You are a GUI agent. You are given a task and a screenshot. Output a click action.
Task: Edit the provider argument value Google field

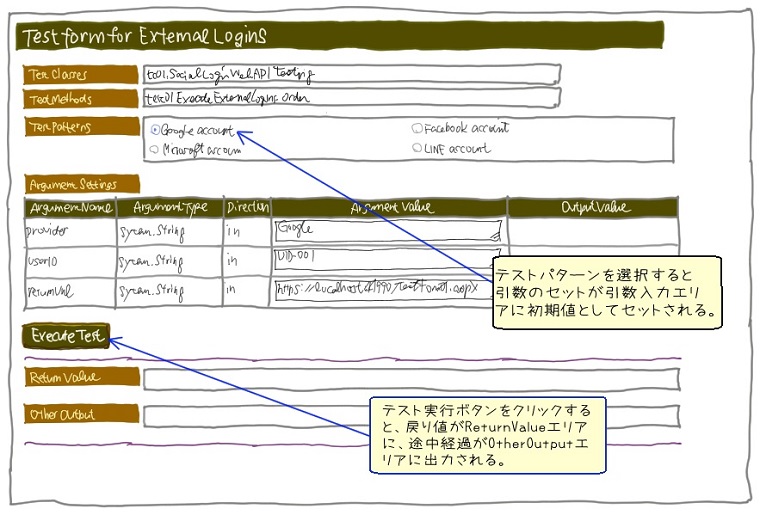[388, 231]
